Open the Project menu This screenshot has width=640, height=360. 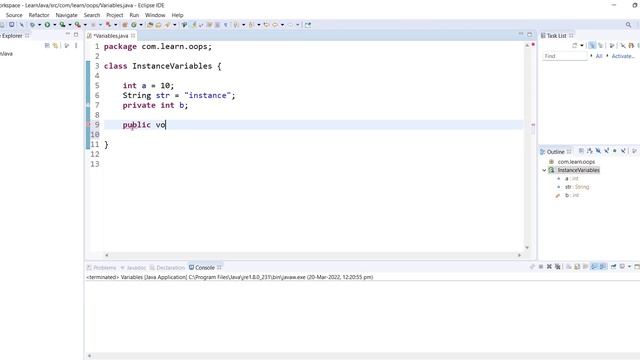115,15
